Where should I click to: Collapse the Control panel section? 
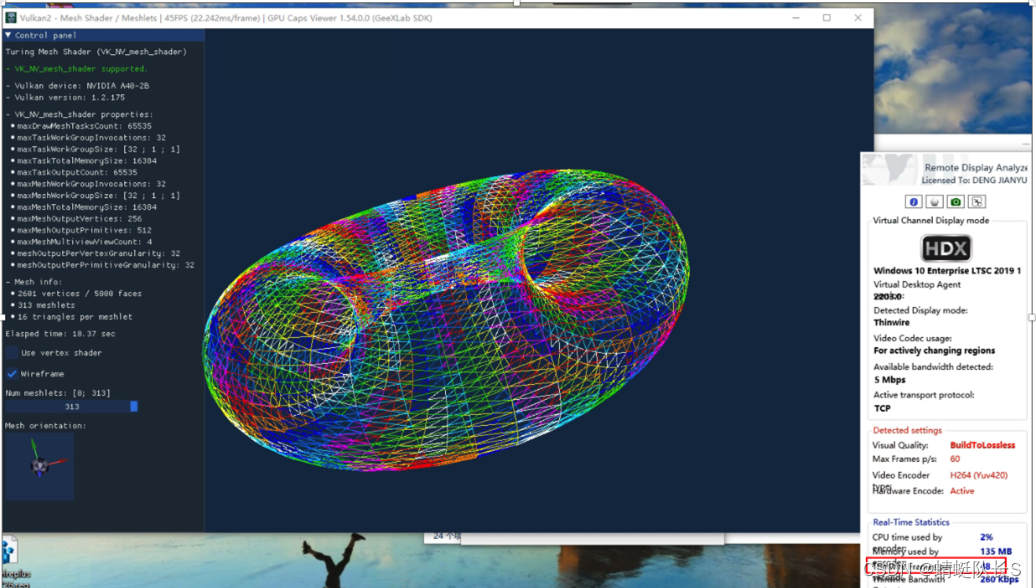pyautogui.click(x=9, y=33)
